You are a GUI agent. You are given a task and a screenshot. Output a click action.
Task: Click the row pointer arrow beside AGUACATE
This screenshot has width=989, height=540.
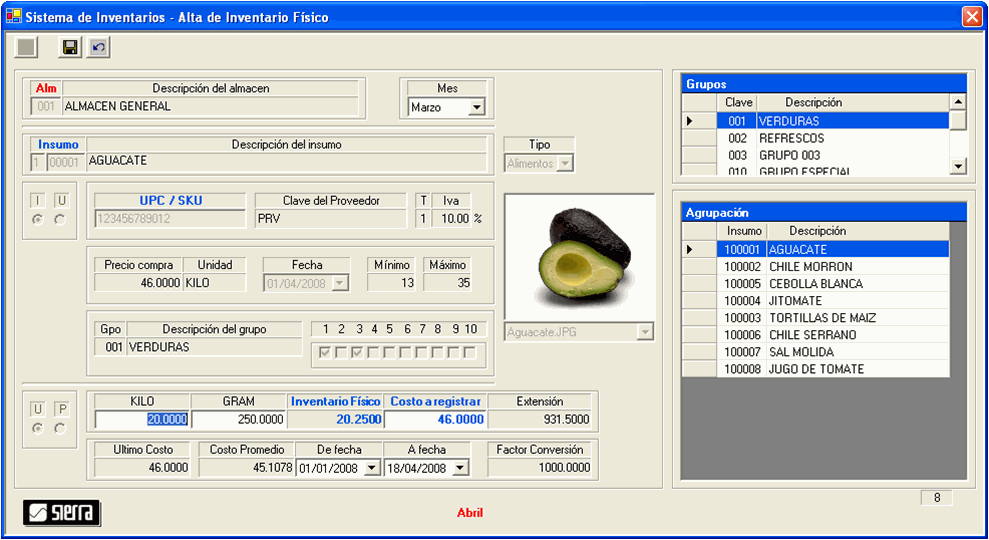coord(689,249)
